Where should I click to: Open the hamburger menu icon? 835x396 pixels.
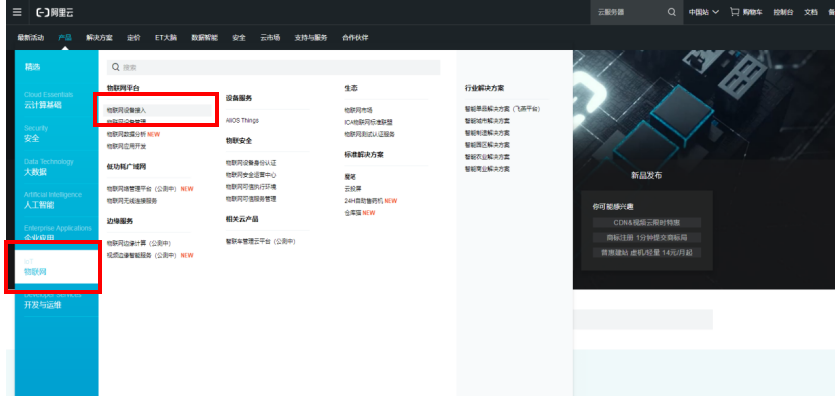[x=18, y=12]
